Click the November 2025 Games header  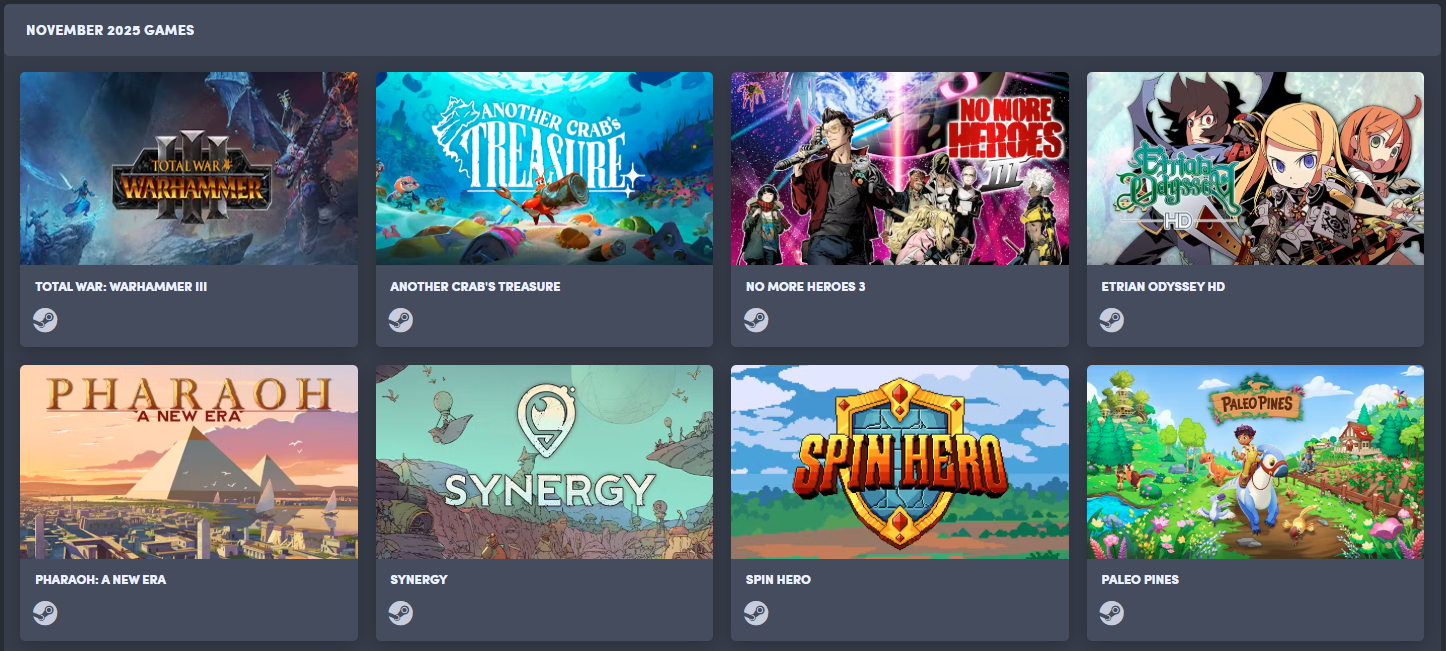pos(110,30)
